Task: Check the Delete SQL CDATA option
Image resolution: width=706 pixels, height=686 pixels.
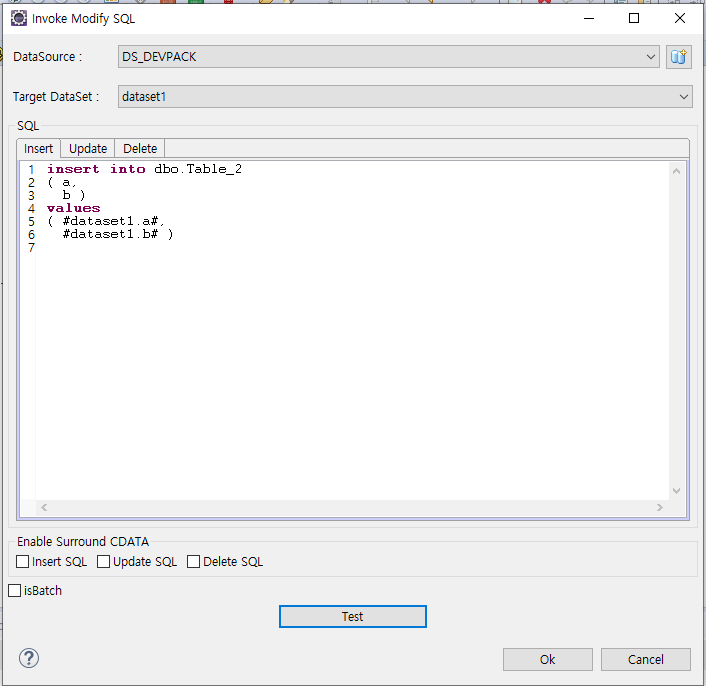Action: [194, 562]
